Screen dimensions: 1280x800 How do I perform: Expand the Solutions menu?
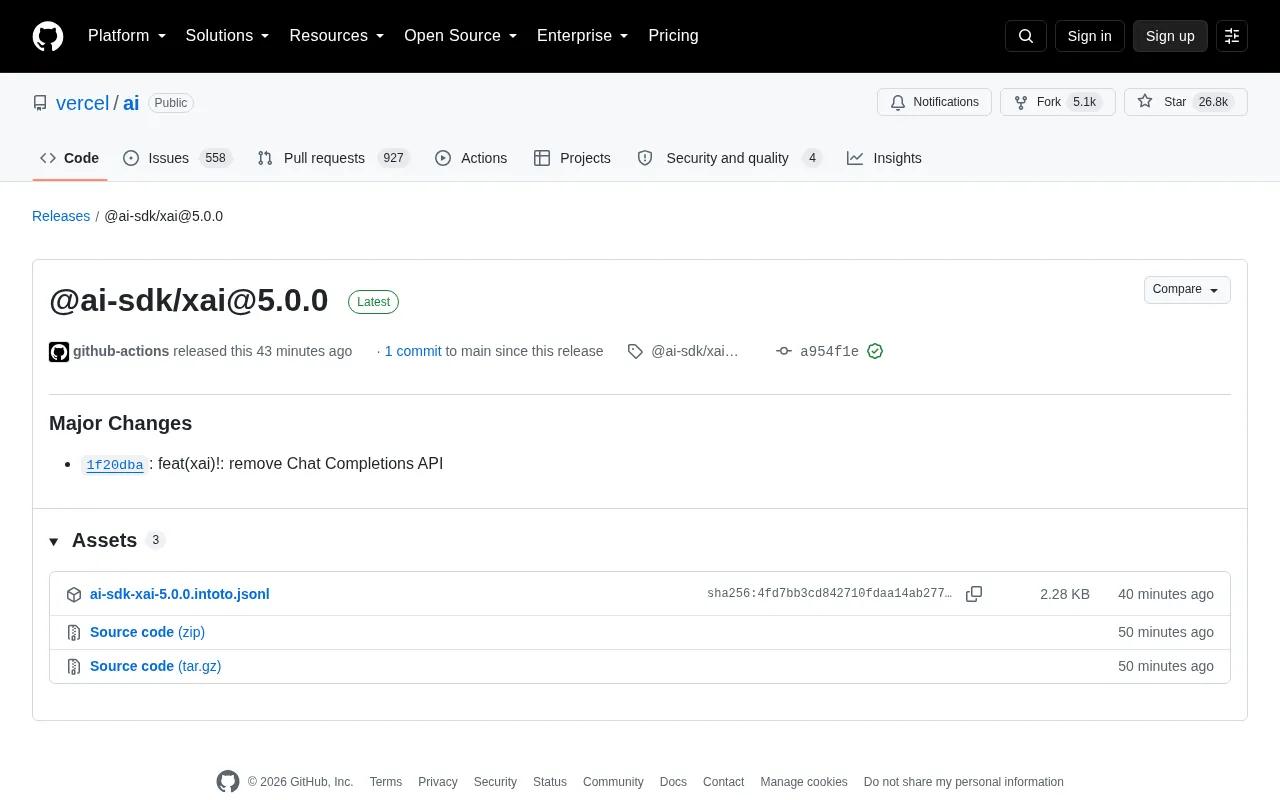pos(228,36)
